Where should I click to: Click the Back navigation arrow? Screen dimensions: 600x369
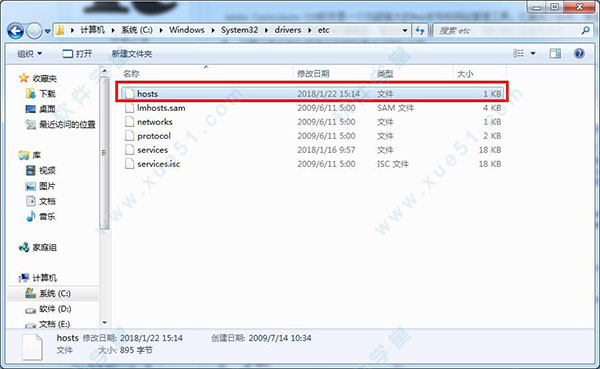[16, 31]
